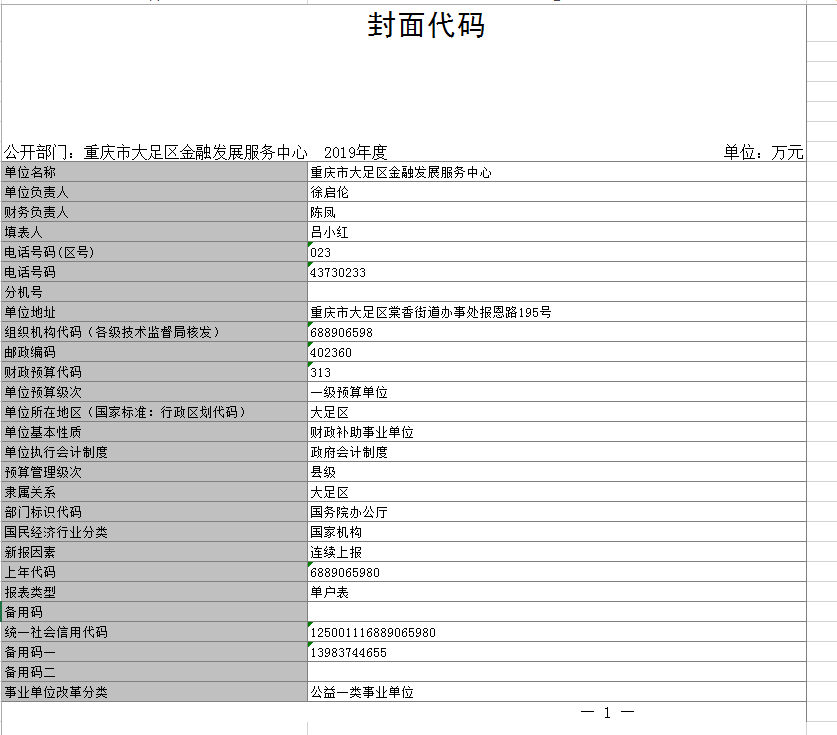Select the 上年代码 label cell
This screenshot has width=837, height=735.
point(154,572)
